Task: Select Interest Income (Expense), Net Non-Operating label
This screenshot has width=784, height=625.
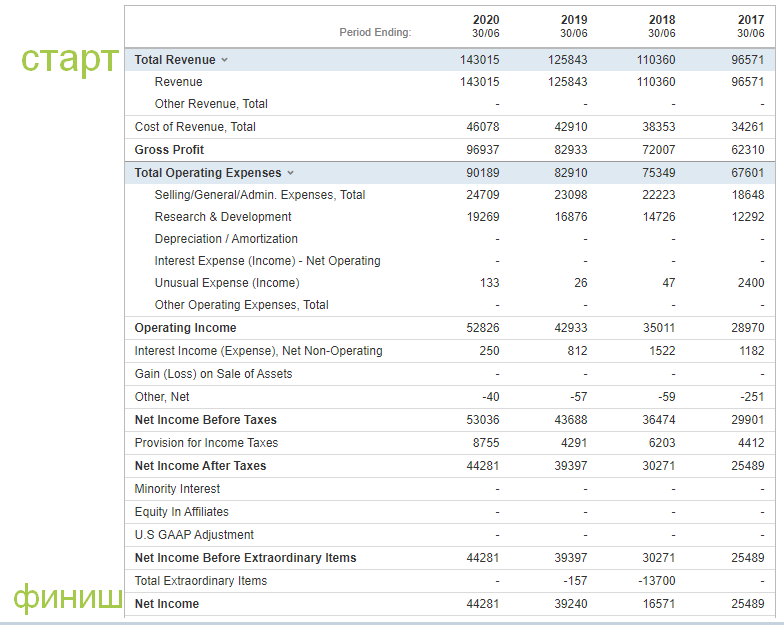Action: coord(258,351)
